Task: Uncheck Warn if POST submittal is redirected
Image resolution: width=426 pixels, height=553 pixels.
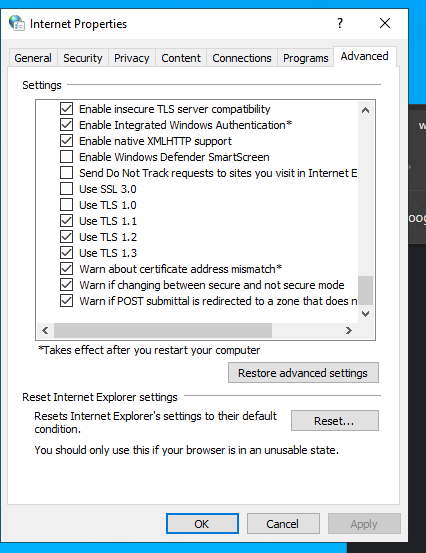Action: pyautogui.click(x=66, y=301)
